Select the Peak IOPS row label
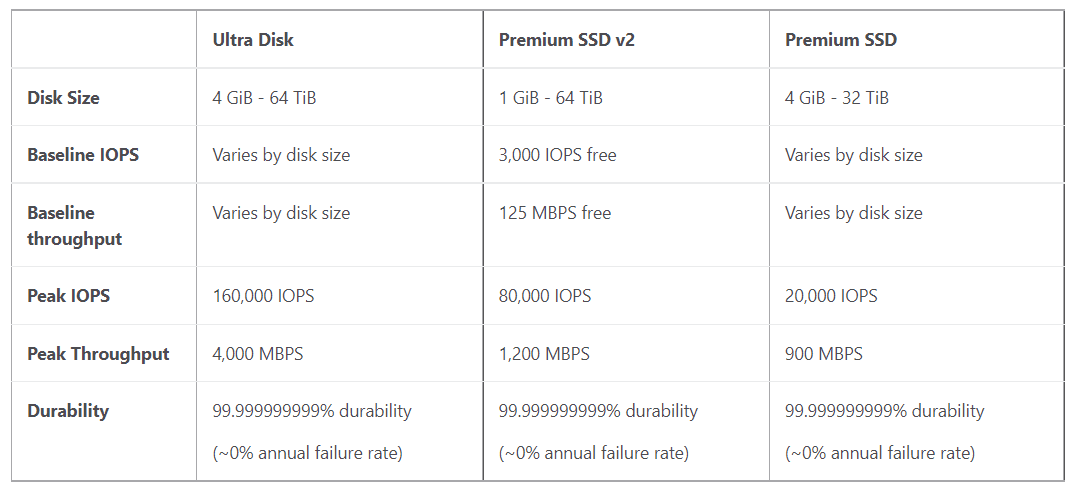Viewport: 1076px width, 494px height. point(69,296)
